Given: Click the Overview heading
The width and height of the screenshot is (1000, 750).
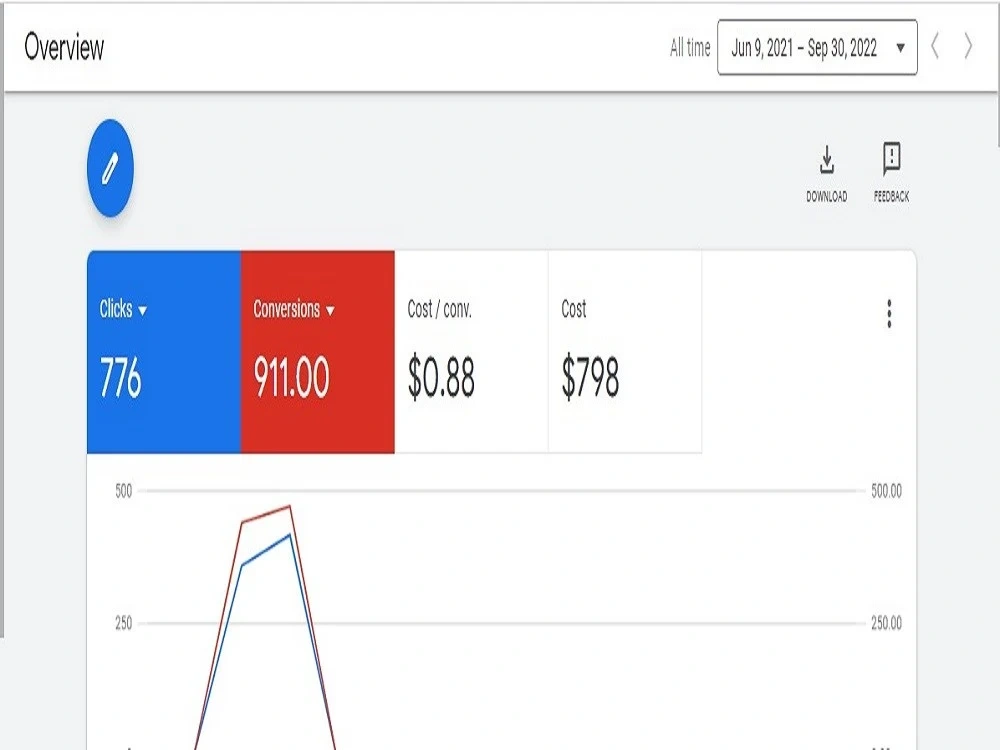Looking at the screenshot, I should (64, 47).
